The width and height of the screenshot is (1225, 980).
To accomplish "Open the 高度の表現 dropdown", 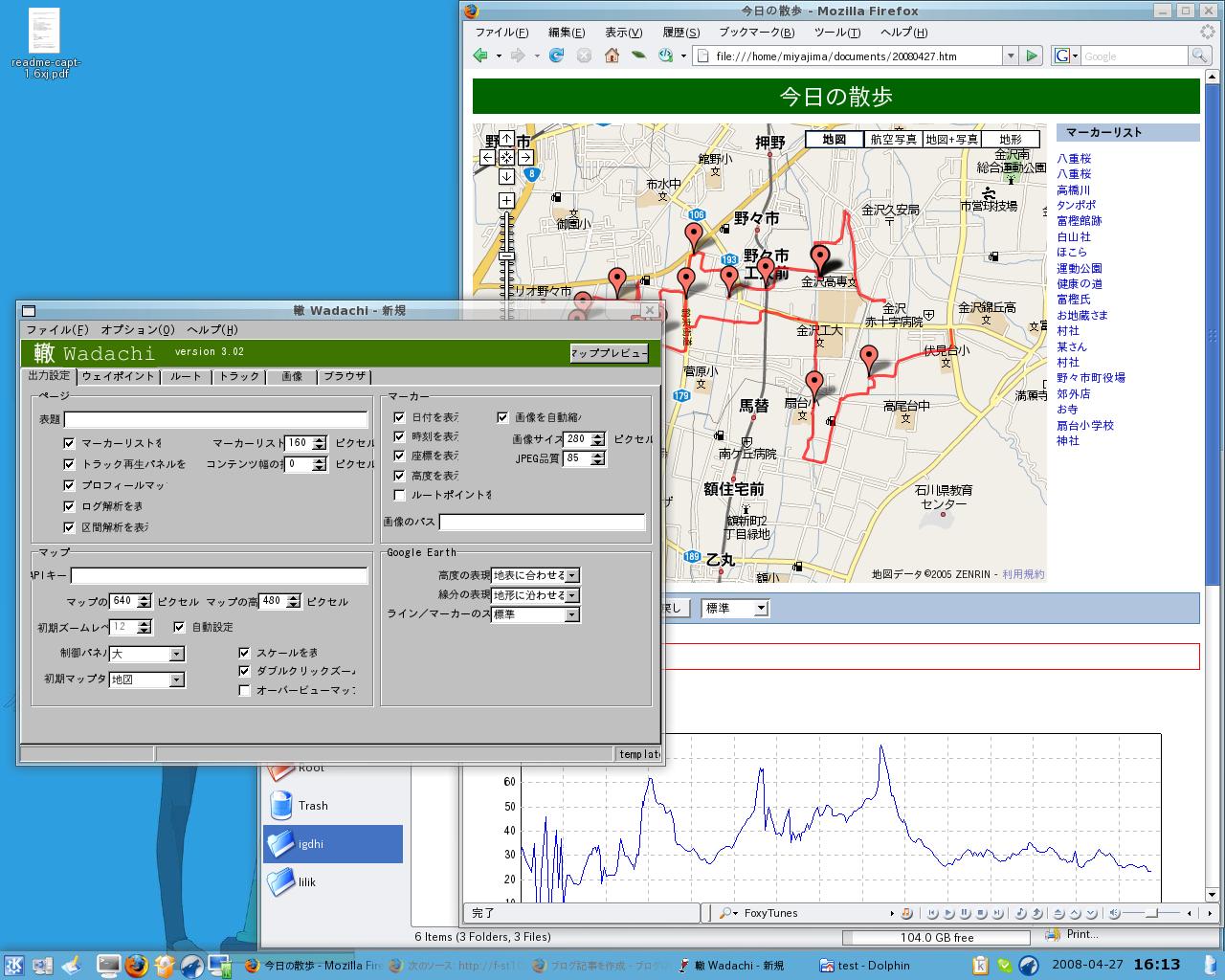I will point(535,575).
